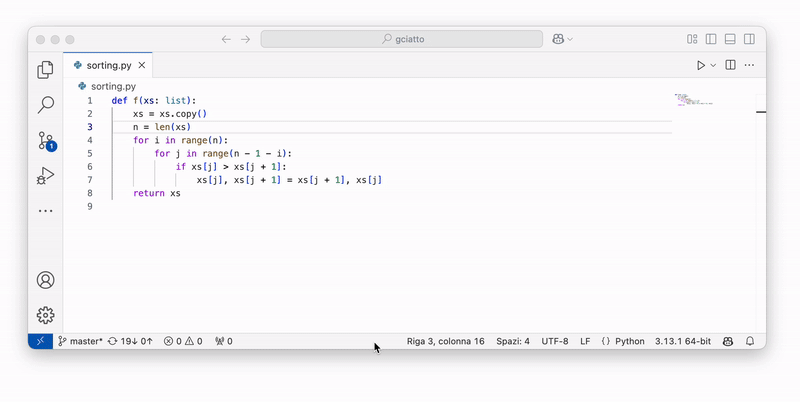
Task: Open the Copilot chat dropdown chevron
Action: pos(570,39)
